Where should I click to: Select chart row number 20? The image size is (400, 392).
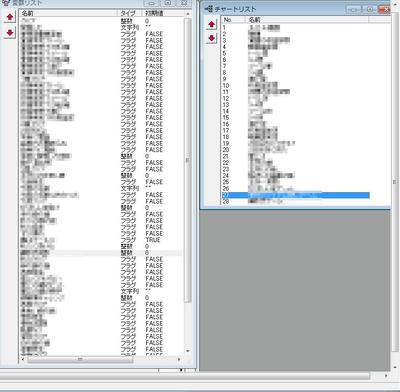[x=295, y=150]
